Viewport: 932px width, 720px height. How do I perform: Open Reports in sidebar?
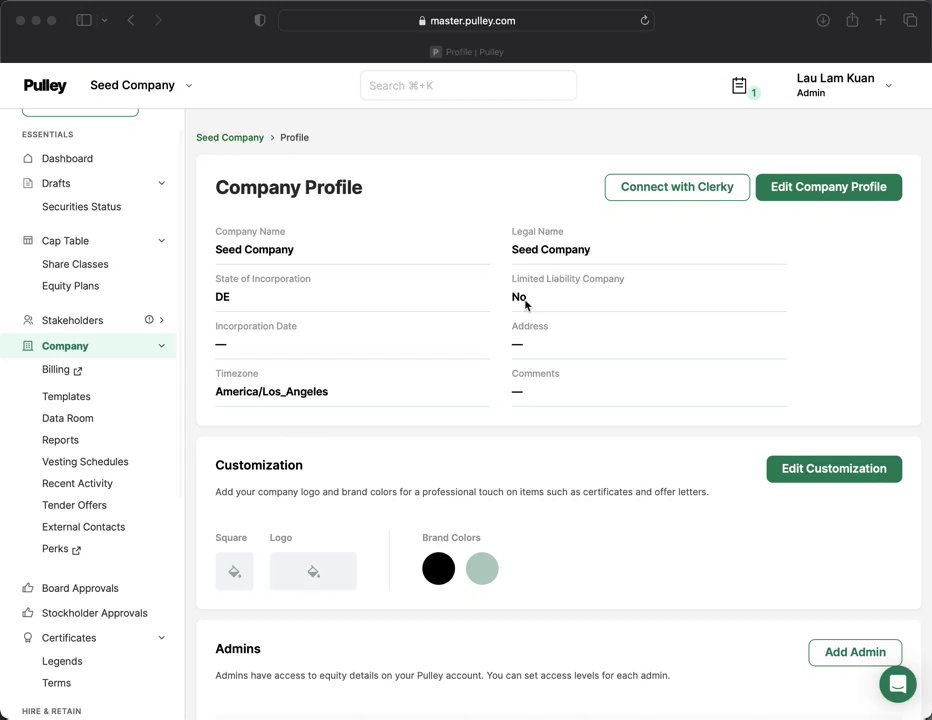(60, 440)
